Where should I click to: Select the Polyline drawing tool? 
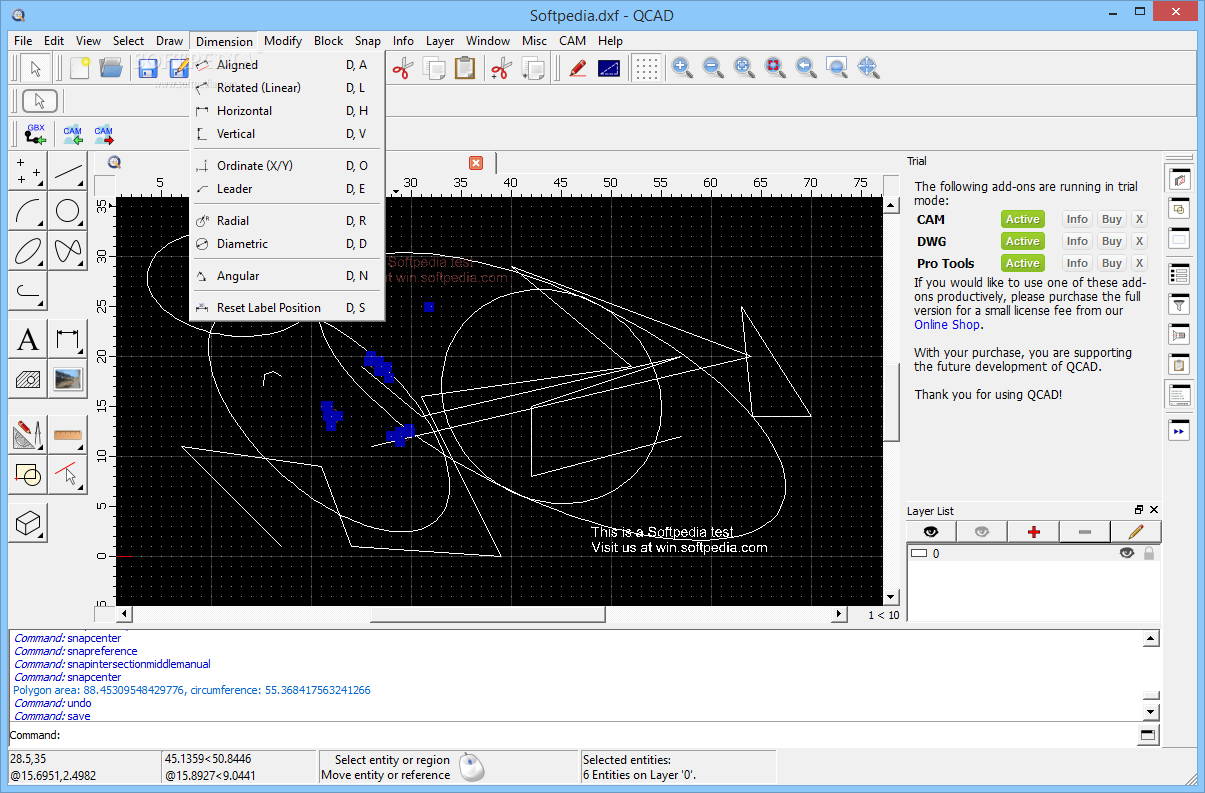coord(28,290)
